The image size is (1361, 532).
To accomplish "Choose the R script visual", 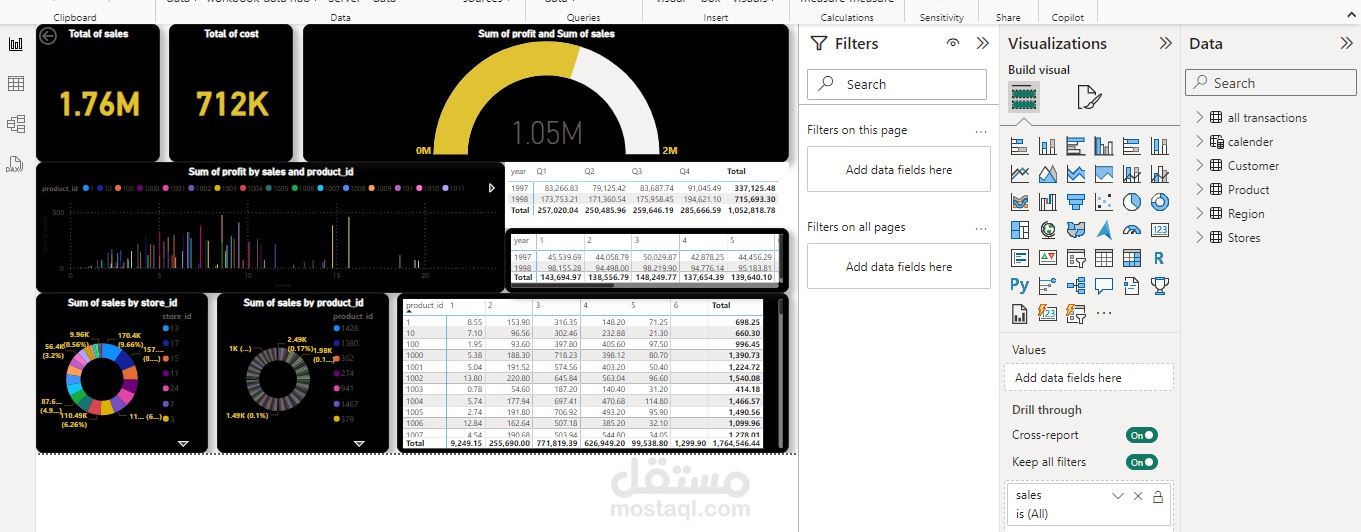I will [x=1160, y=258].
